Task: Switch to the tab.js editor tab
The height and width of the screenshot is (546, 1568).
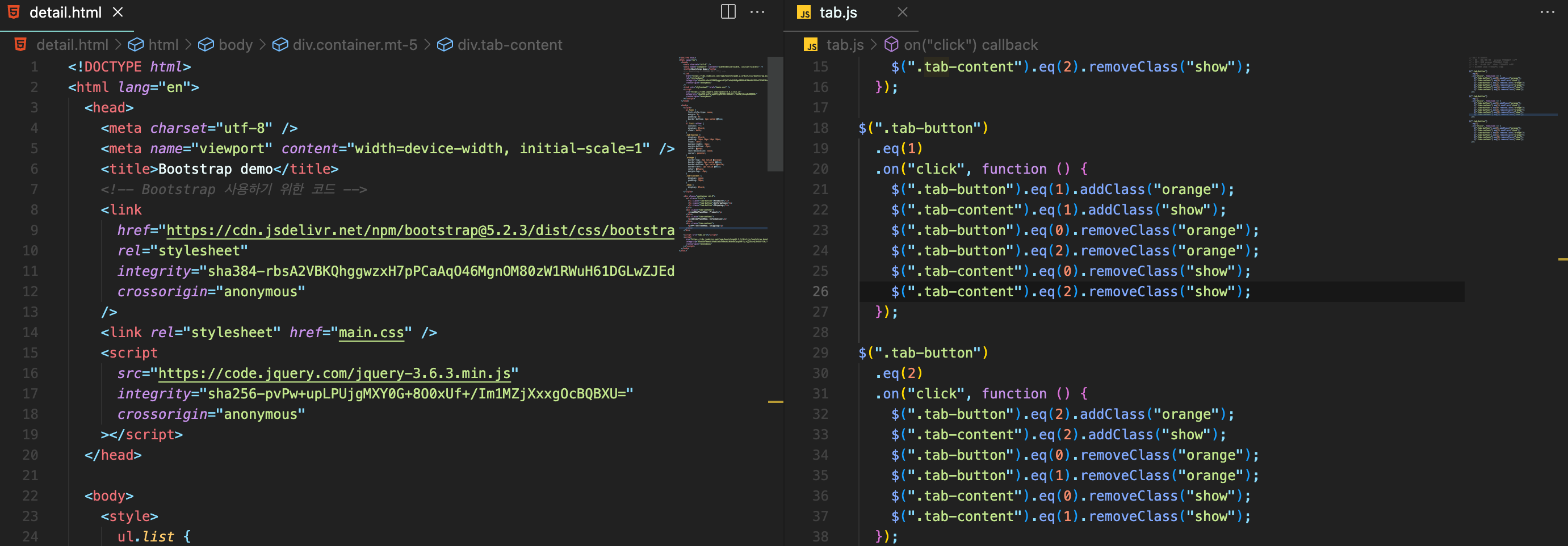Action: (x=838, y=13)
